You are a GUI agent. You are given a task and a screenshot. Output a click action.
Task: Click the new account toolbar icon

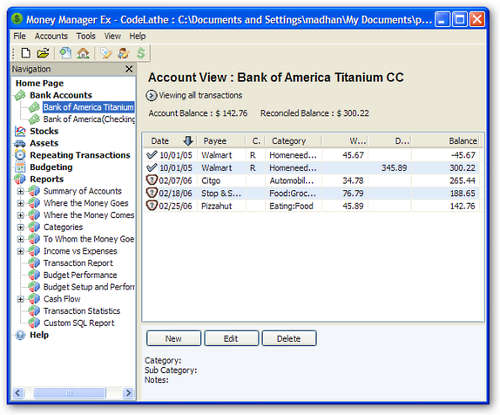tap(66, 53)
